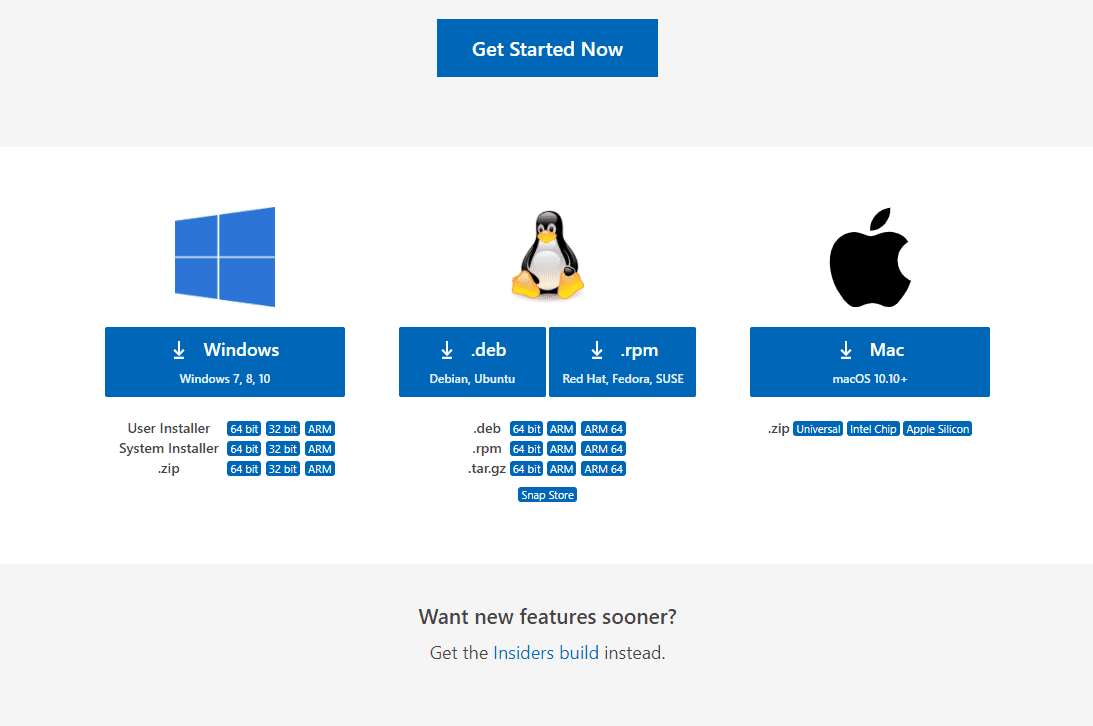The image size is (1093, 726).
Task: Click the Linux Tux penguin icon
Action: [x=547, y=256]
